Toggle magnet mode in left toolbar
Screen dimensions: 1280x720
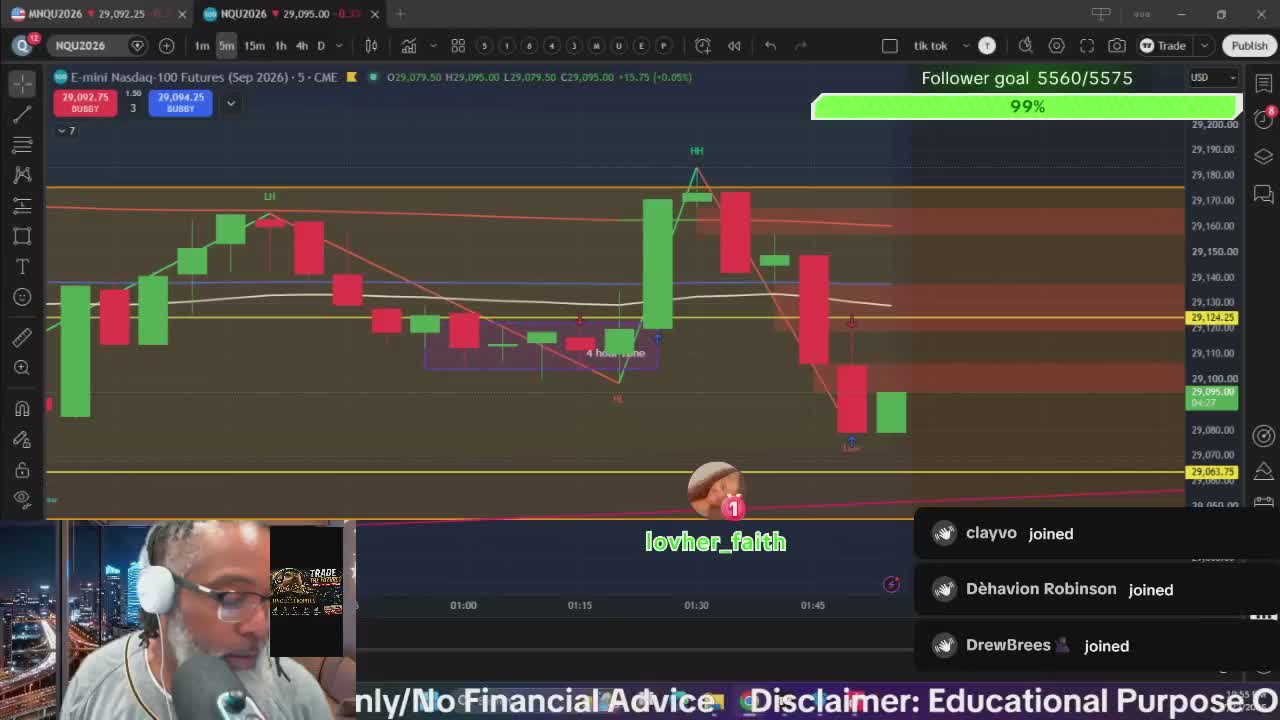pyautogui.click(x=22, y=408)
